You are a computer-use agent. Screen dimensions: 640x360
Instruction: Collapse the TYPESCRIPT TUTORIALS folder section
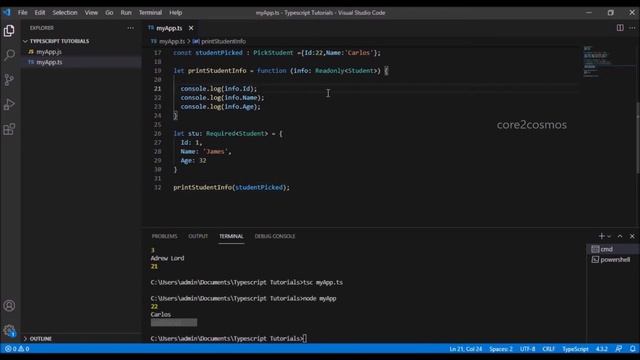click(x=59, y=41)
